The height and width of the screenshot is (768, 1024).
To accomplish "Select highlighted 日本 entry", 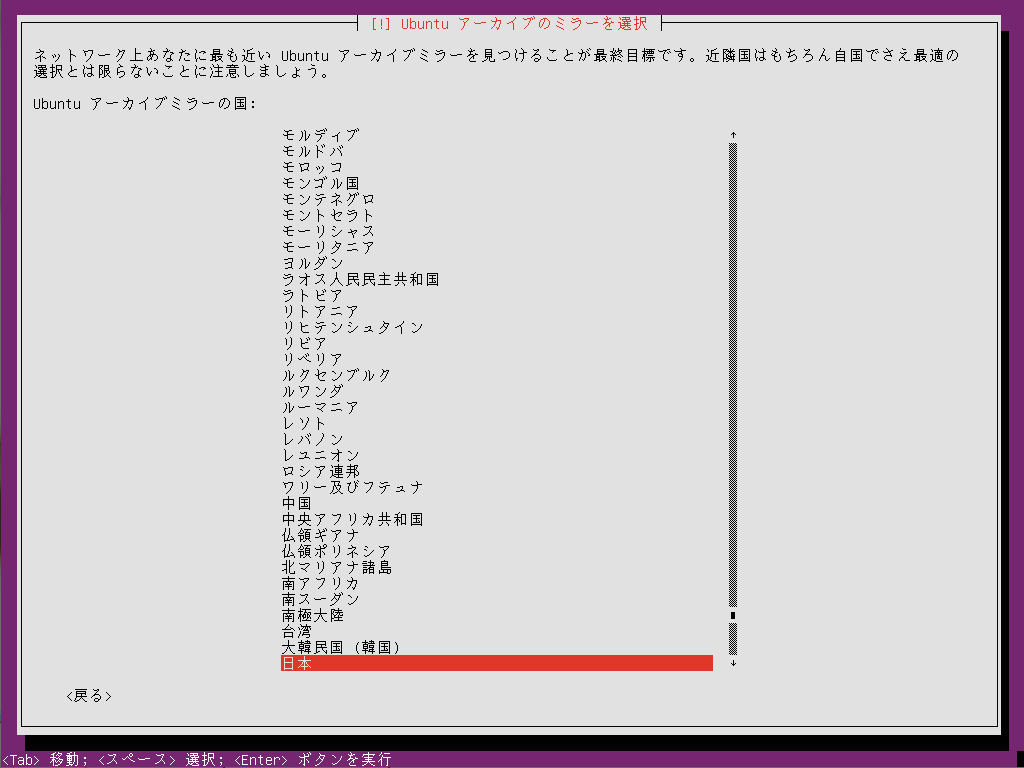I will (497, 664).
